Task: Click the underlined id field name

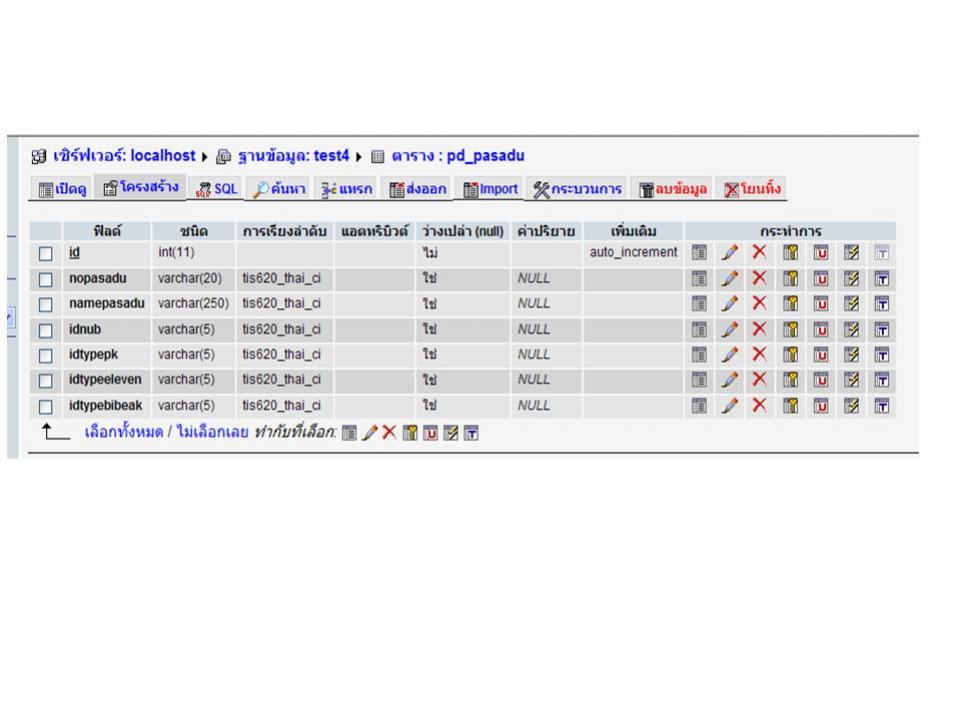Action: pos(74,252)
